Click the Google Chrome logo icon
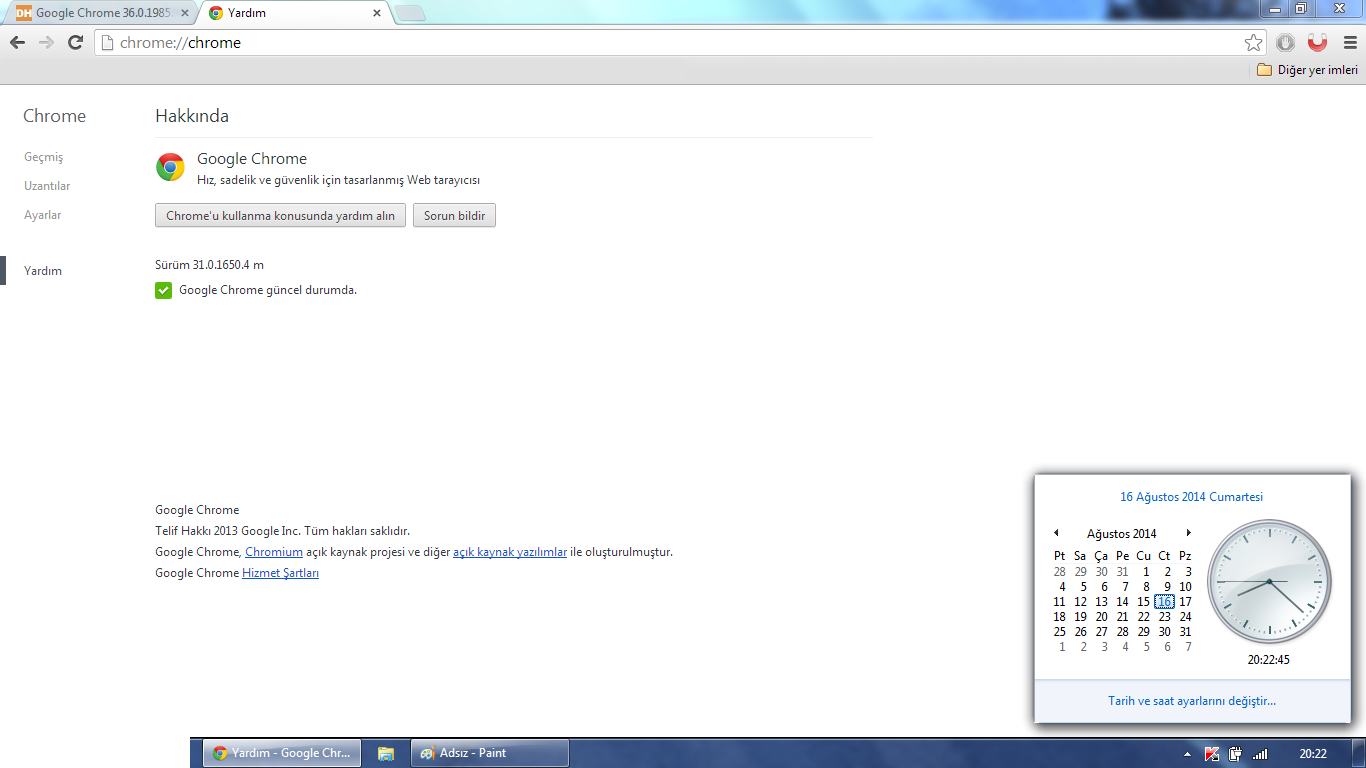1366x768 pixels. click(170, 167)
